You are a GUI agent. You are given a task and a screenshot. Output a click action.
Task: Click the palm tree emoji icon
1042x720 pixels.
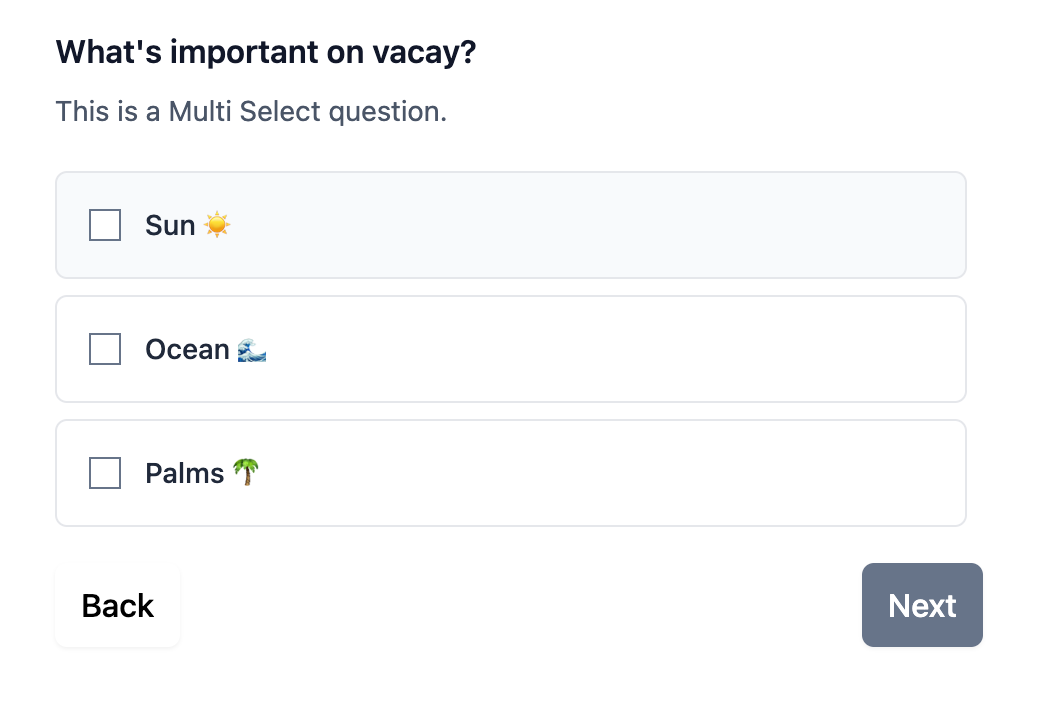coord(246,473)
